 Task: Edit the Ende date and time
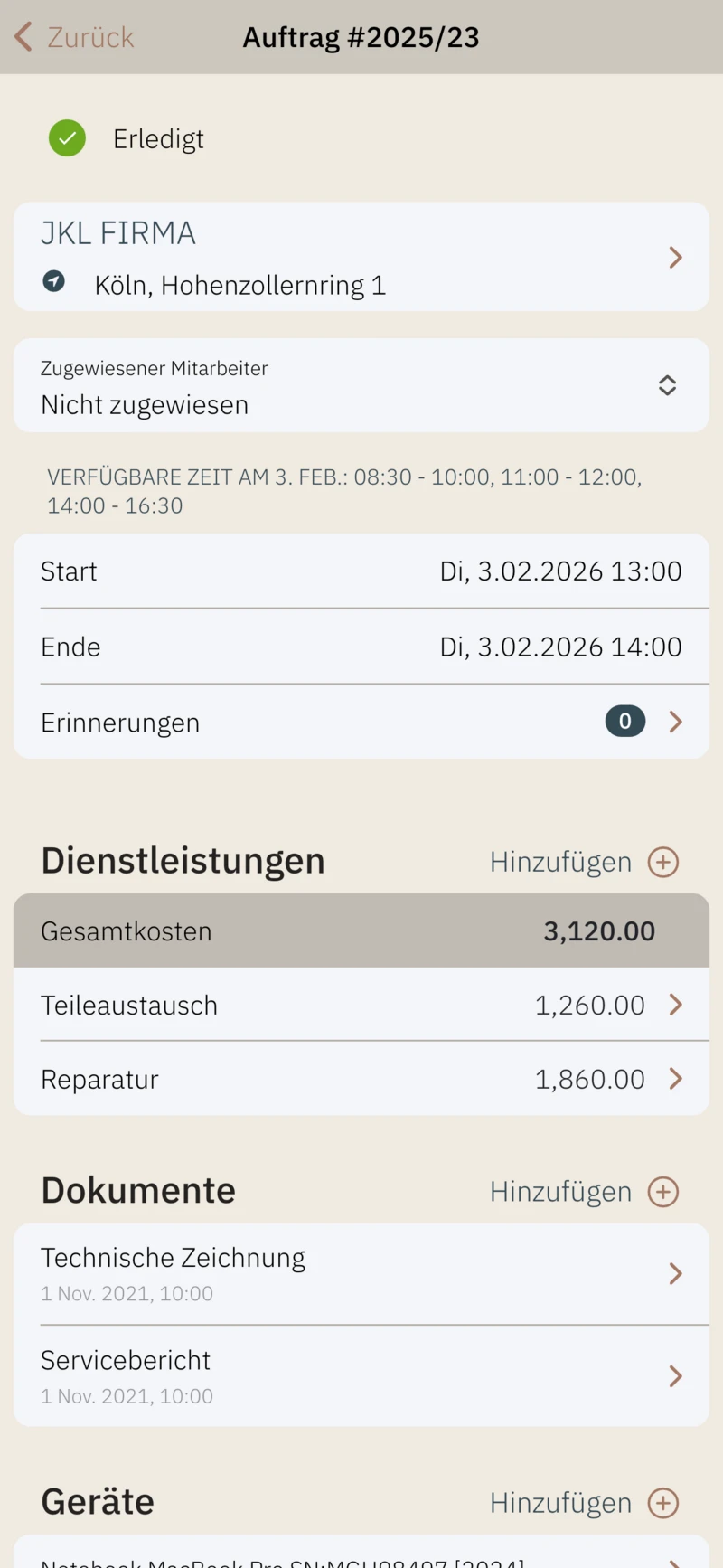[560, 647]
